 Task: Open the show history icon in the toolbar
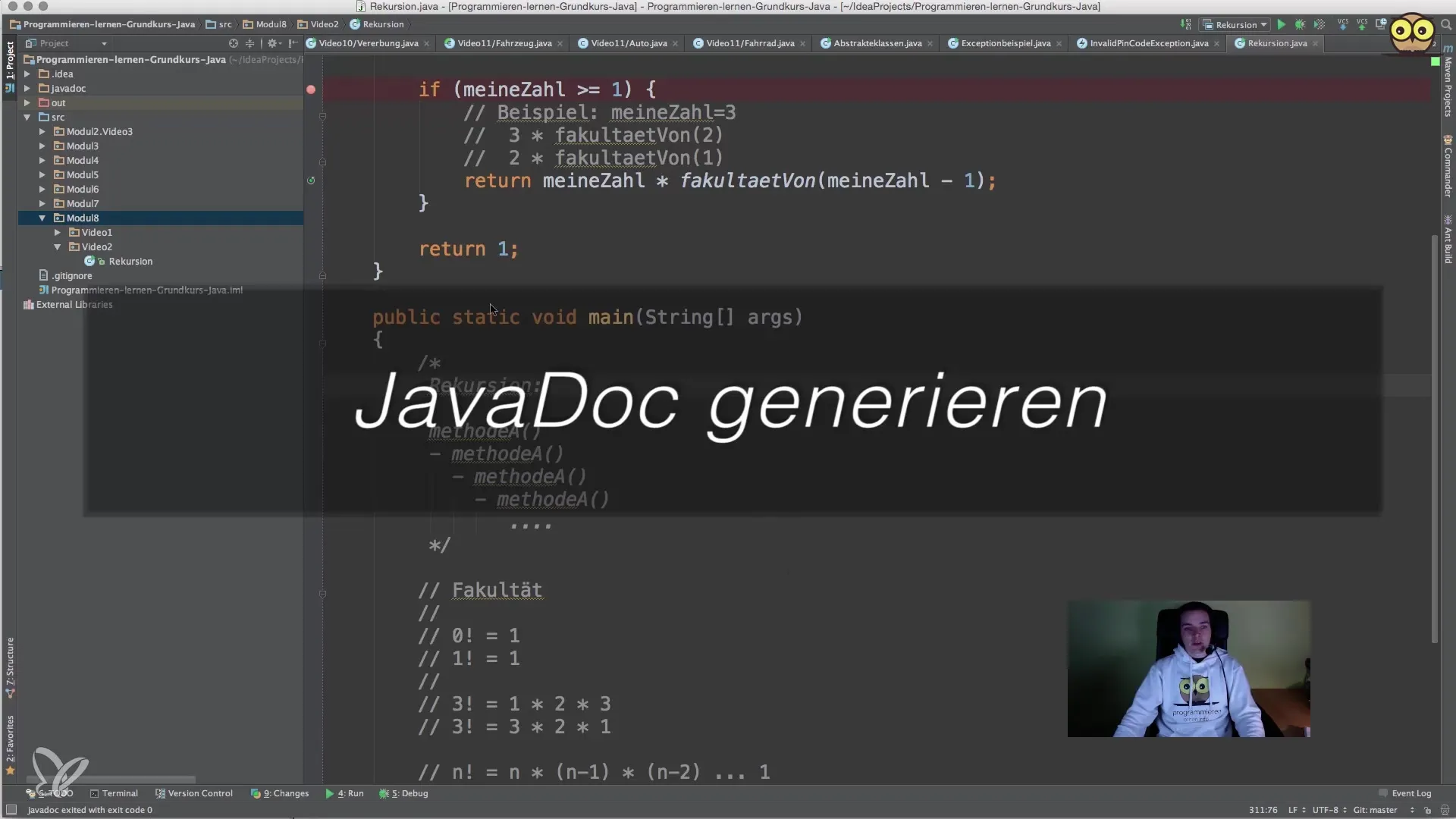click(x=1382, y=24)
